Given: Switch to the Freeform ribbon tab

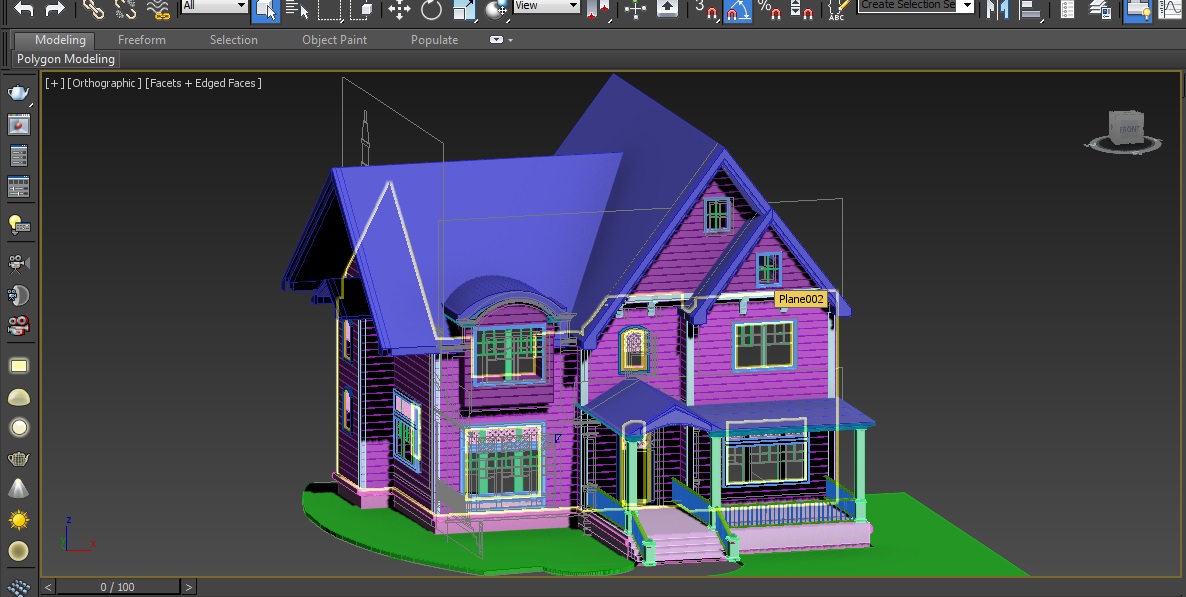Looking at the screenshot, I should (x=142, y=40).
